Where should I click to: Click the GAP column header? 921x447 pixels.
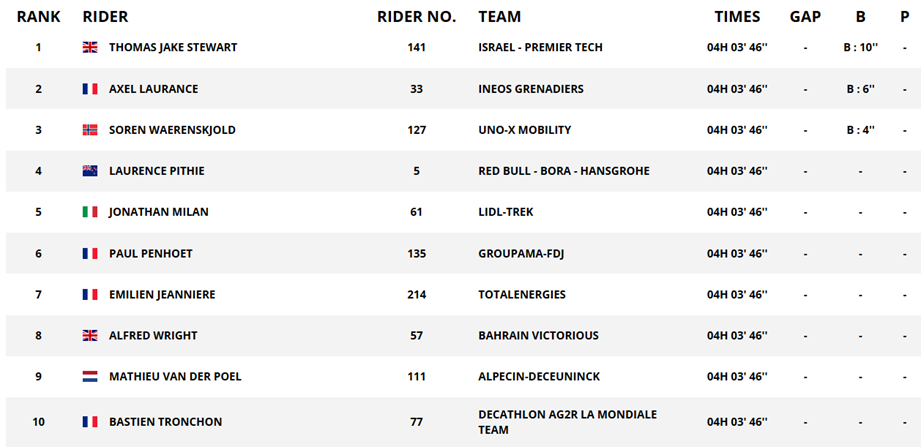point(805,17)
